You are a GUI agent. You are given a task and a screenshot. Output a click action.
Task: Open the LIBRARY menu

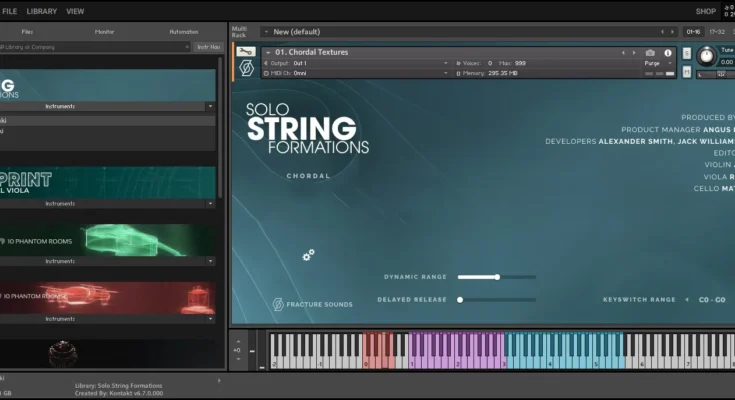pos(42,11)
